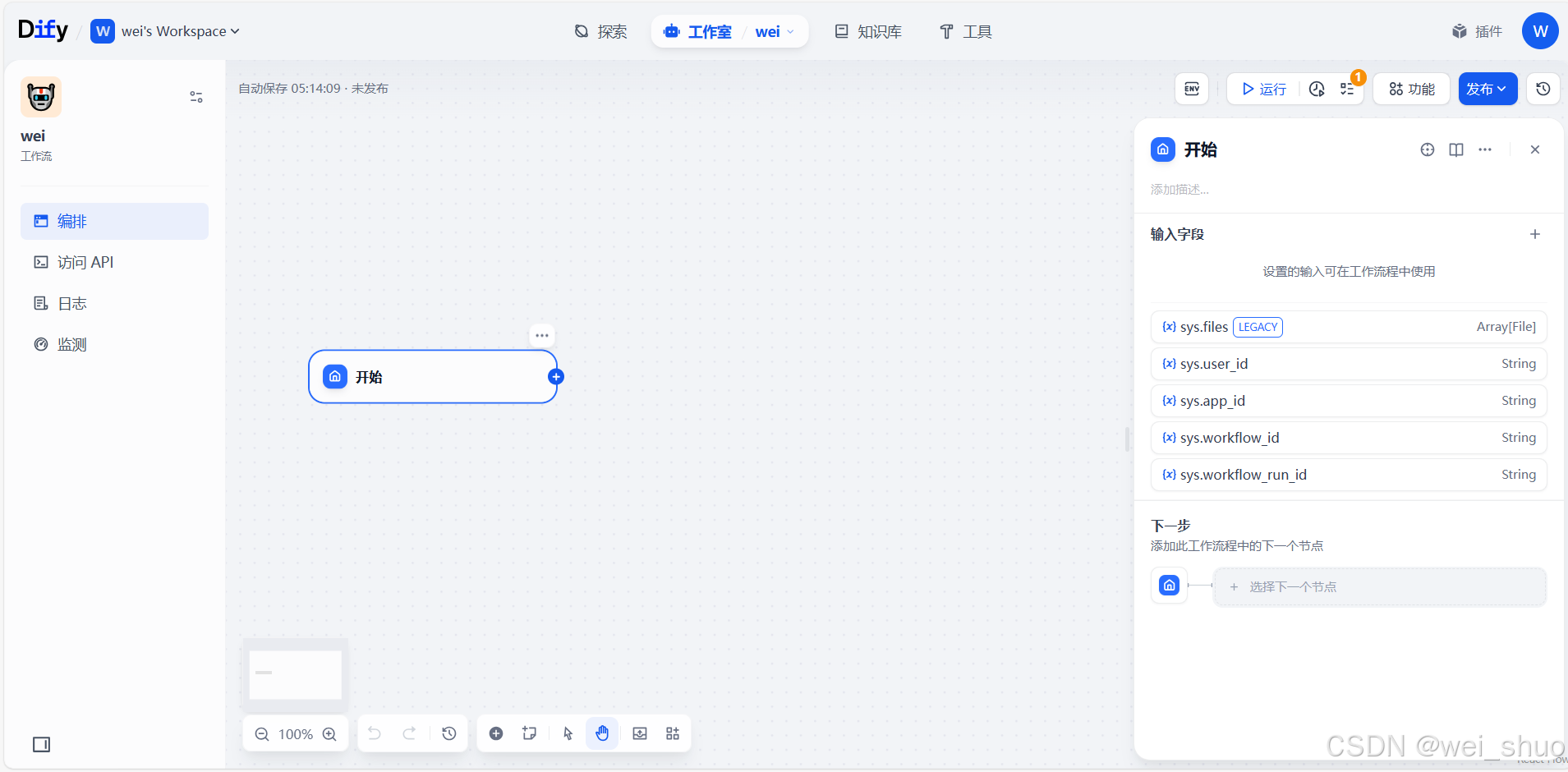Open change history in bottom toolbar
Viewport: 1568px width, 772px height.
(x=449, y=733)
